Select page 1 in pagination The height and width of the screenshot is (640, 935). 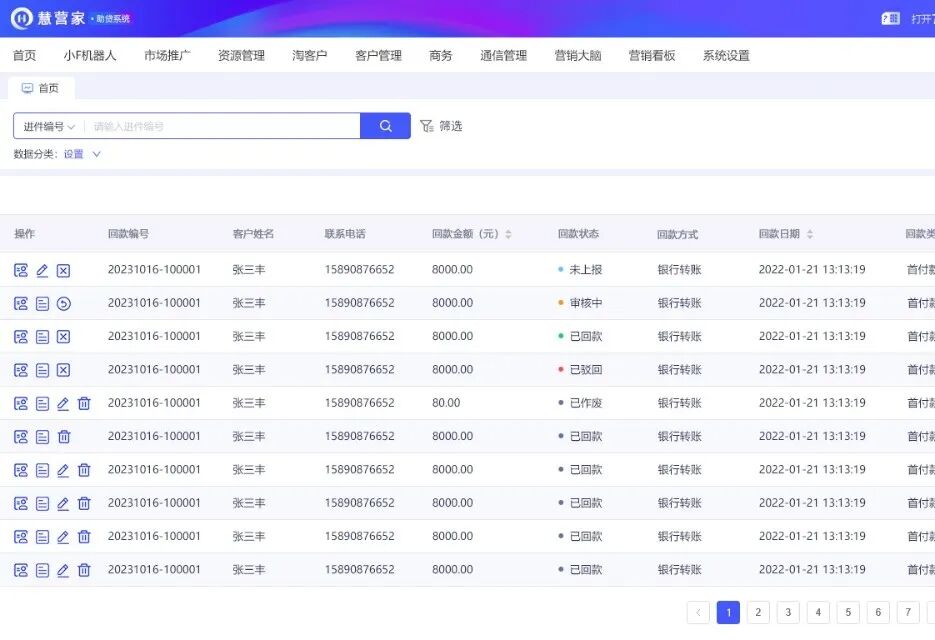click(728, 613)
